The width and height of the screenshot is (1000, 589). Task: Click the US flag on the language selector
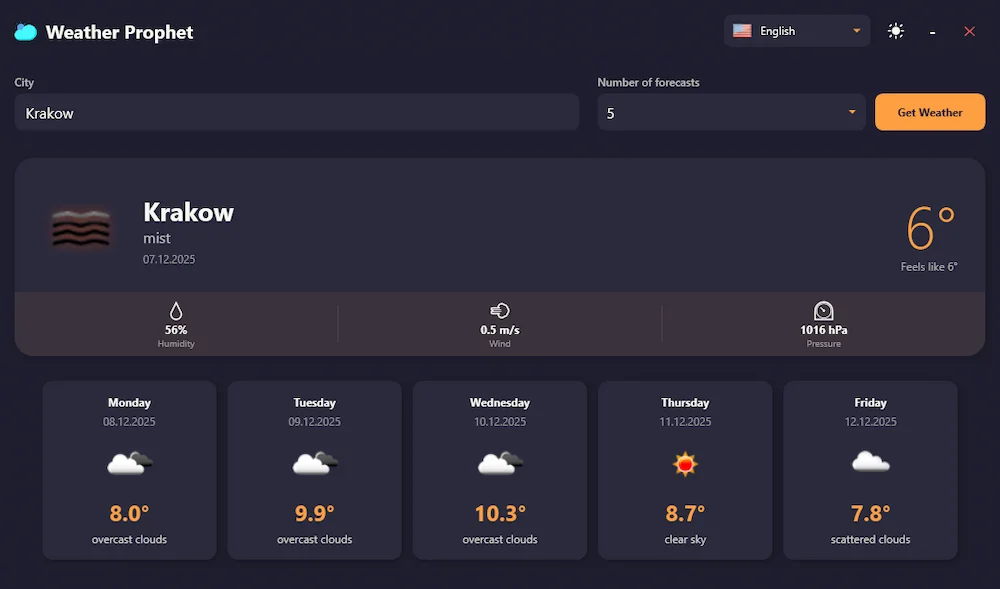click(742, 30)
